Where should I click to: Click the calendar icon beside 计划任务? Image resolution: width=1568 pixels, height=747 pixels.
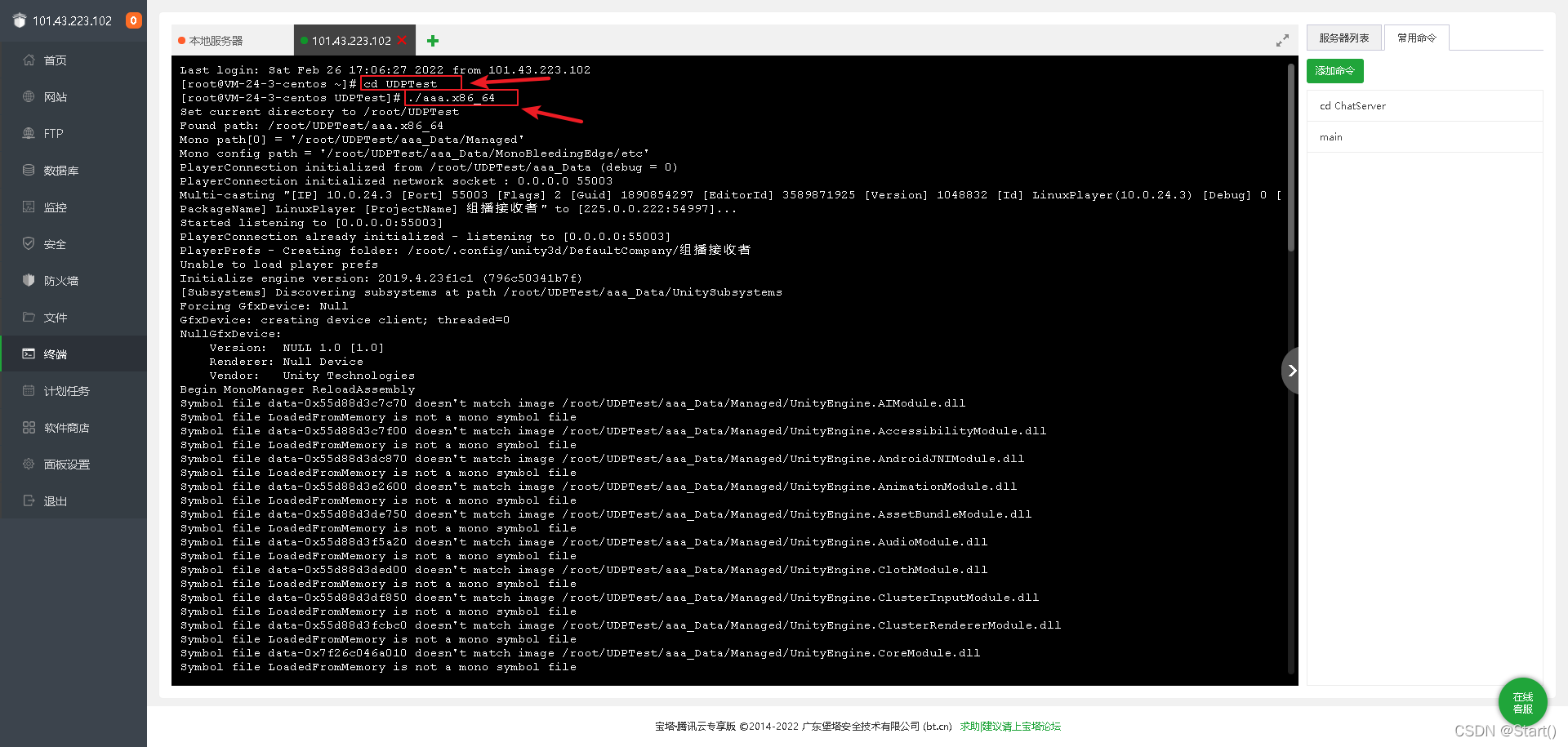click(29, 390)
